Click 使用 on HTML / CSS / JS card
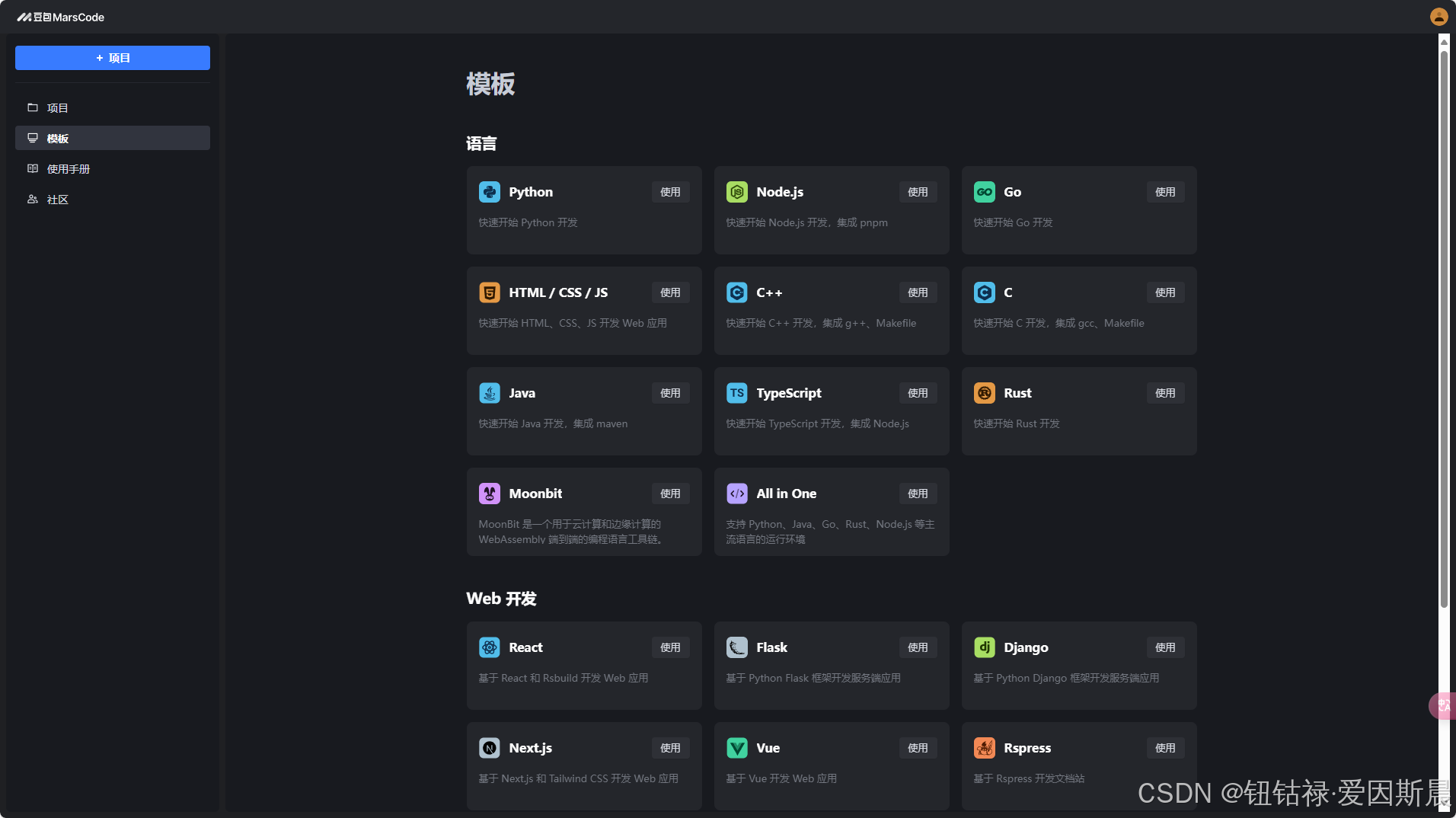The image size is (1456, 818). click(670, 292)
